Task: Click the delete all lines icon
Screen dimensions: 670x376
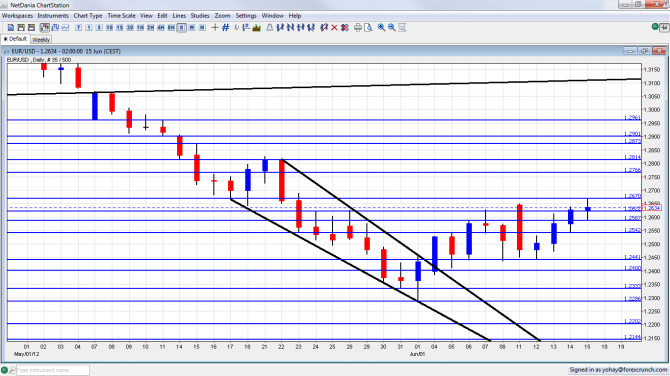Action: coord(344,27)
